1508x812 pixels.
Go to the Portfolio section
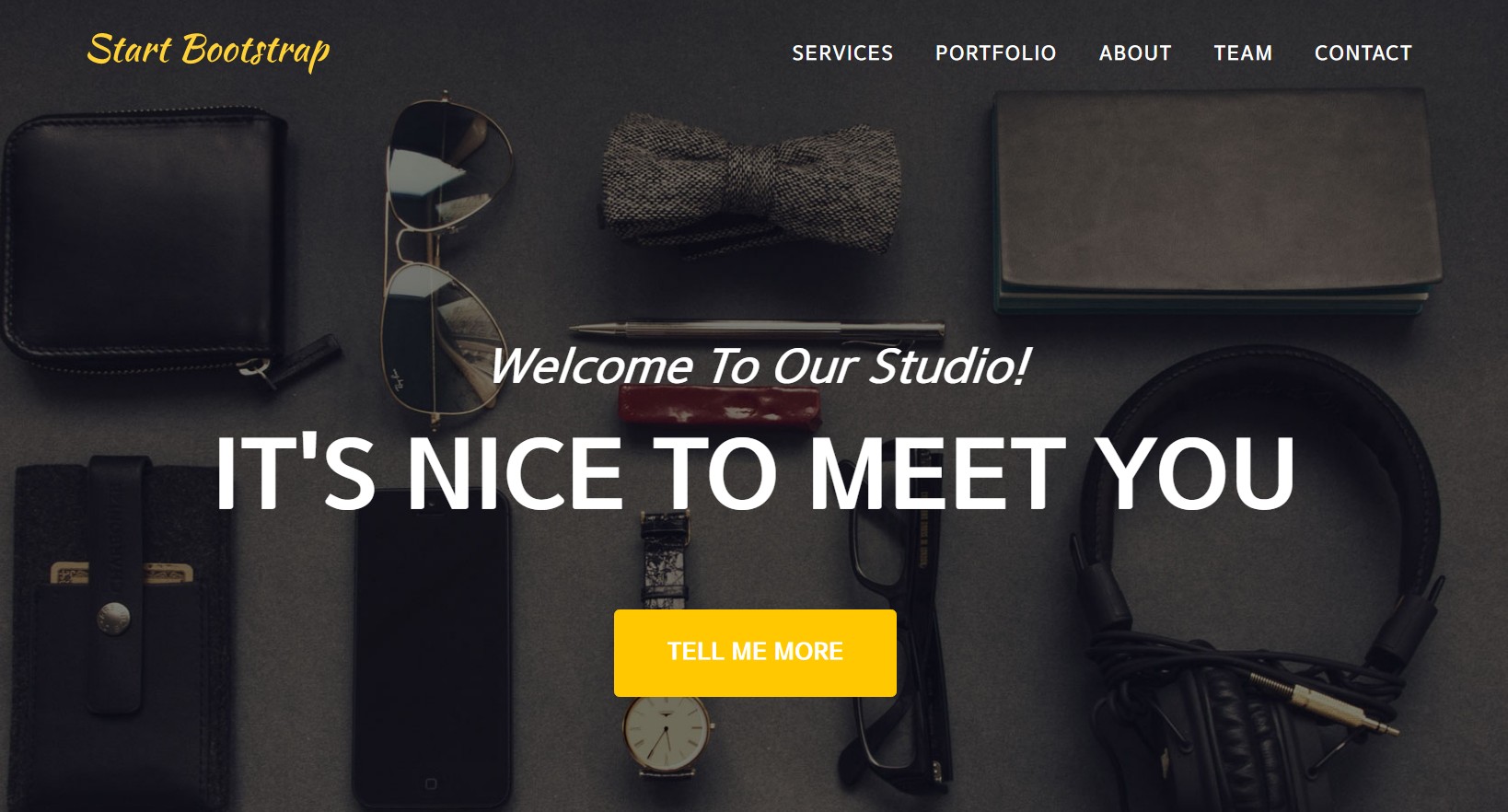(x=995, y=53)
